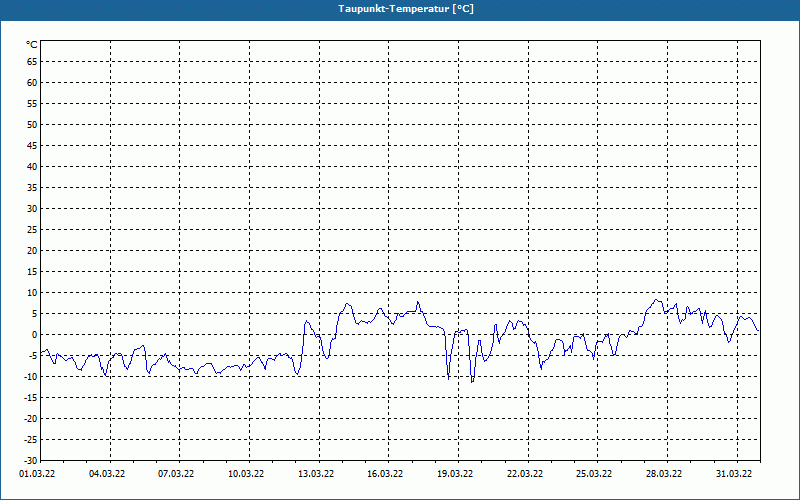Select the 22.03.22 date label
This screenshot has height=500, width=800.
tap(525, 474)
